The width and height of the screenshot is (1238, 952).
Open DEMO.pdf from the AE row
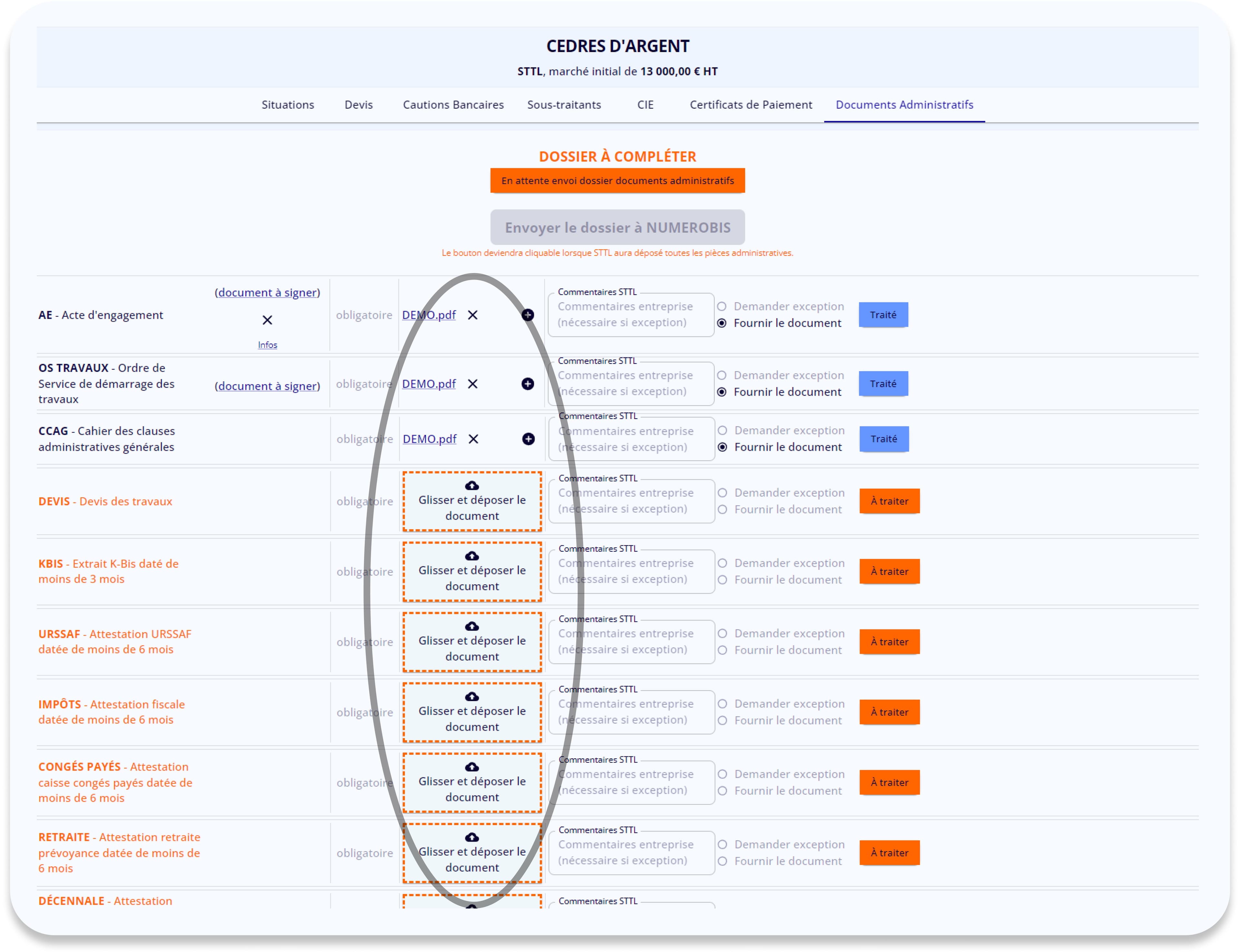[x=429, y=315]
